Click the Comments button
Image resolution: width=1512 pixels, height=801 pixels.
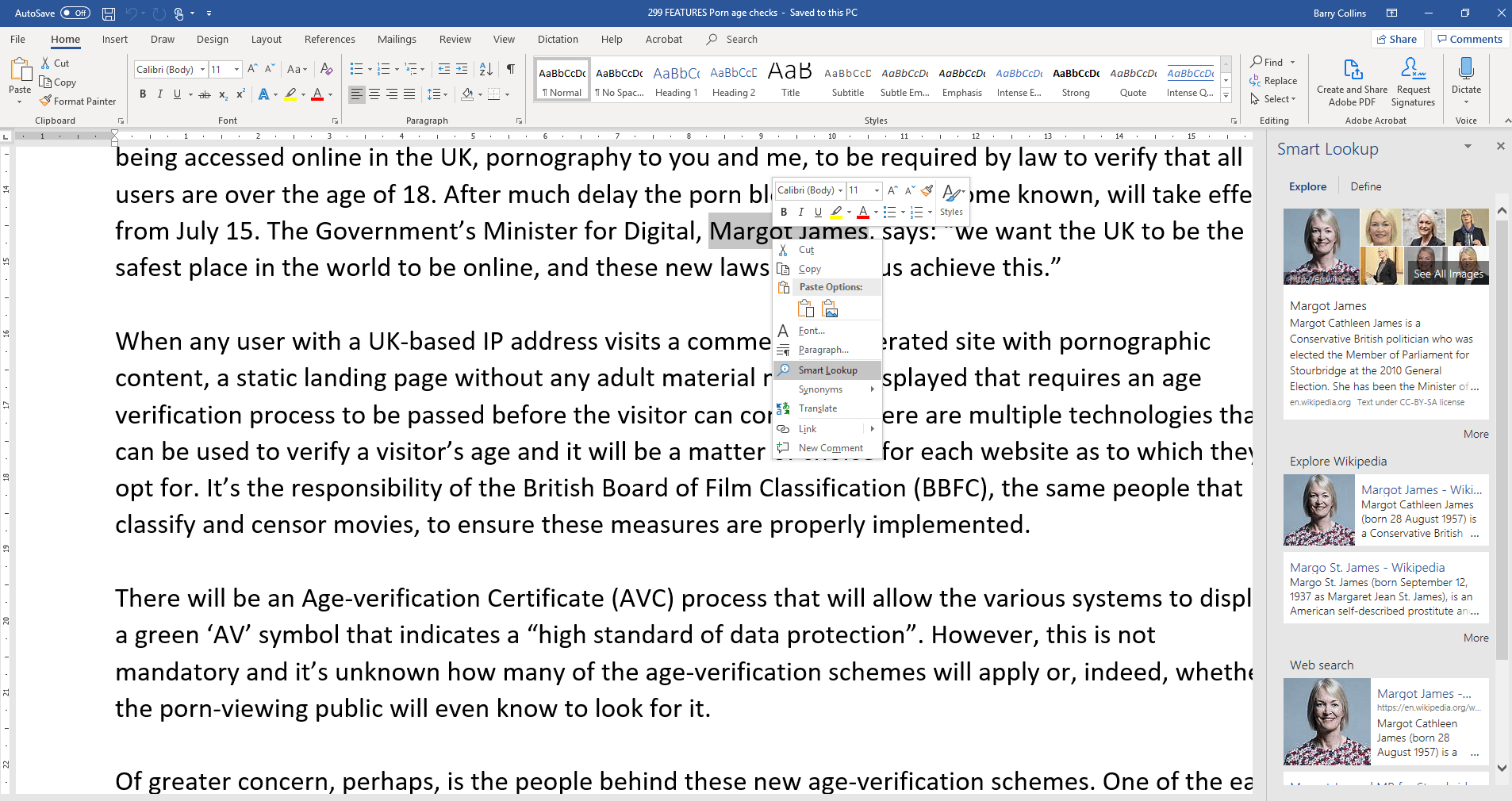coord(1468,39)
